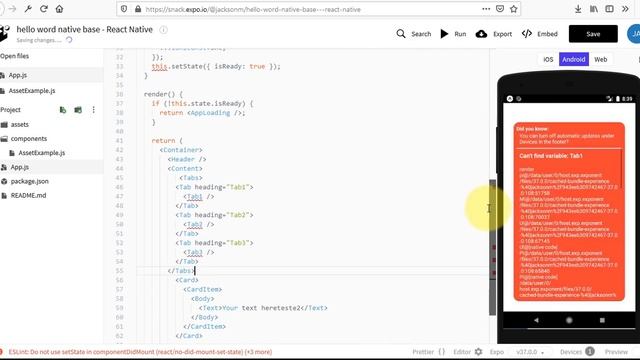
Task: Toggle Prettier formatting in the footer
Action: (x=428, y=351)
